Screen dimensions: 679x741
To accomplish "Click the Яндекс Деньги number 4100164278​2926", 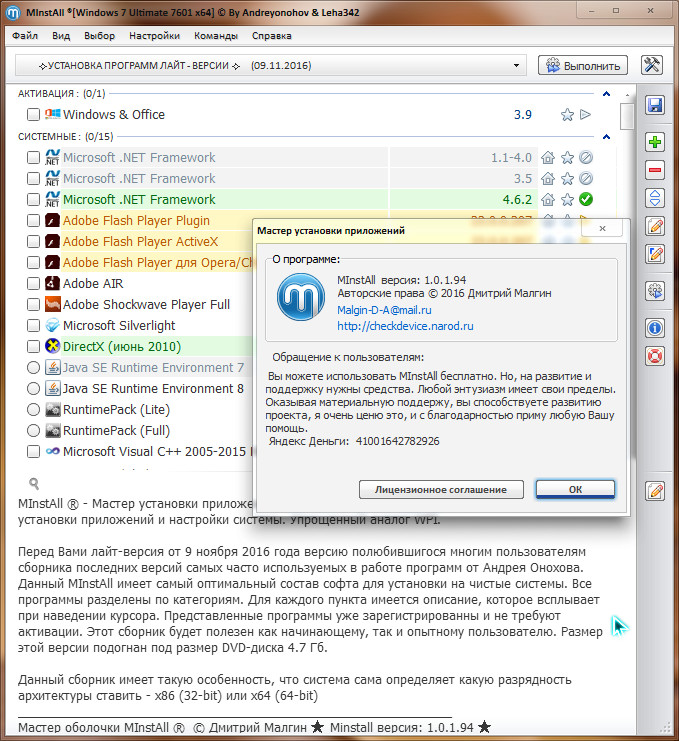I will point(397,441).
